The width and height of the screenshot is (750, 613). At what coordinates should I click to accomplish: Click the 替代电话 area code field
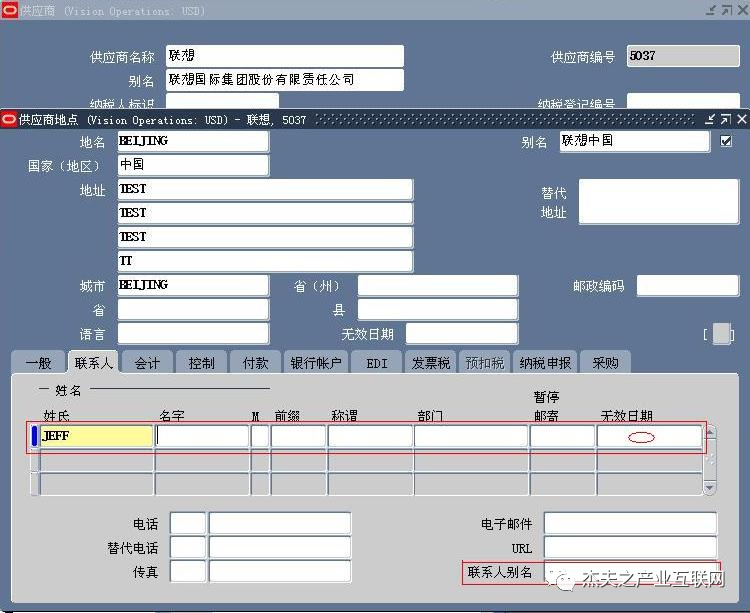click(x=188, y=547)
